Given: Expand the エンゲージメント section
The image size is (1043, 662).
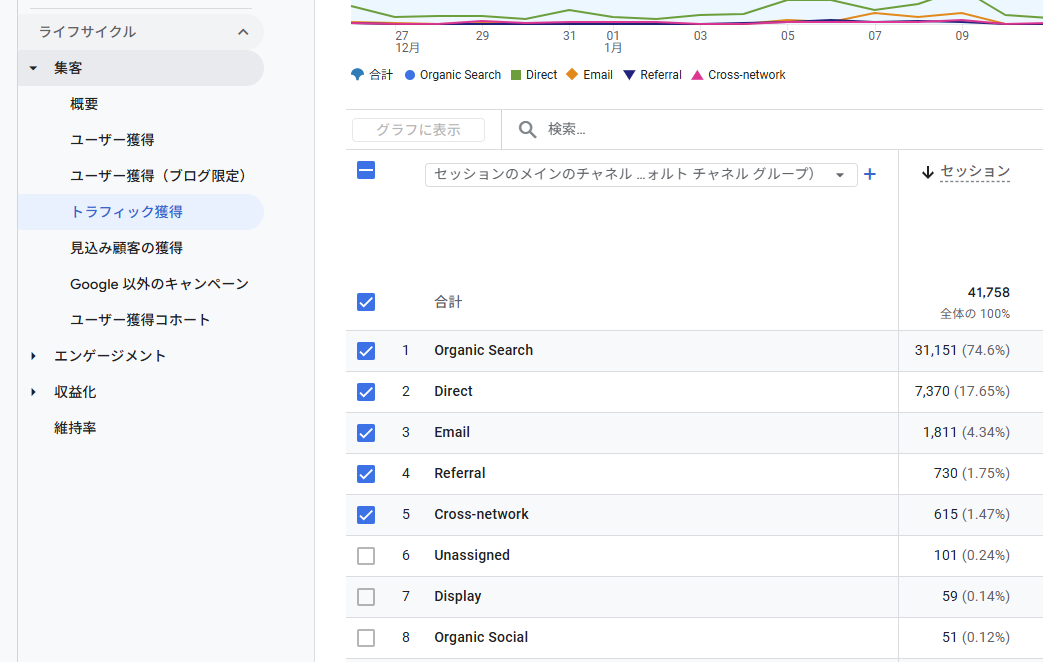Looking at the screenshot, I should click(x=34, y=355).
